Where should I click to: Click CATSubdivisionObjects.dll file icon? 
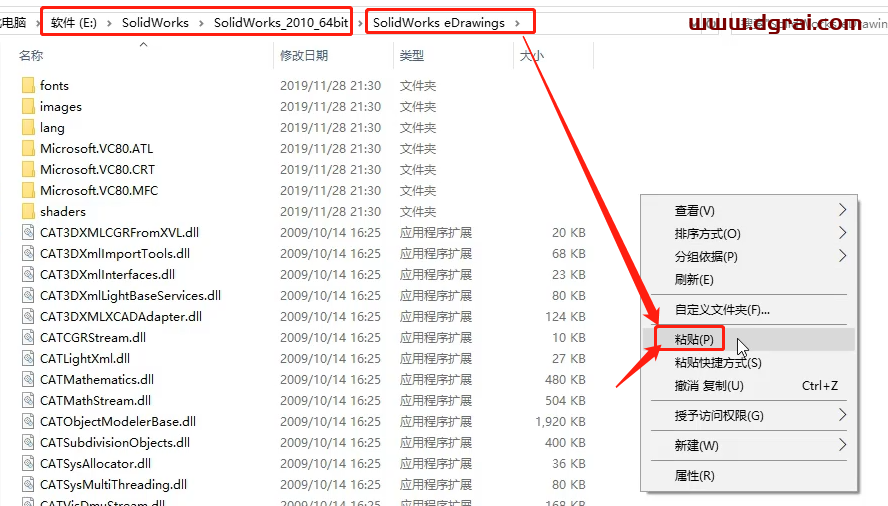pyautogui.click(x=28, y=442)
